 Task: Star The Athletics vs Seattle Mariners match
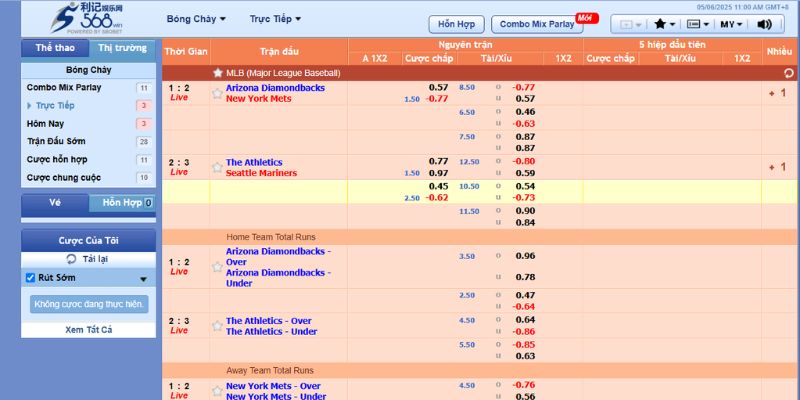(x=217, y=167)
